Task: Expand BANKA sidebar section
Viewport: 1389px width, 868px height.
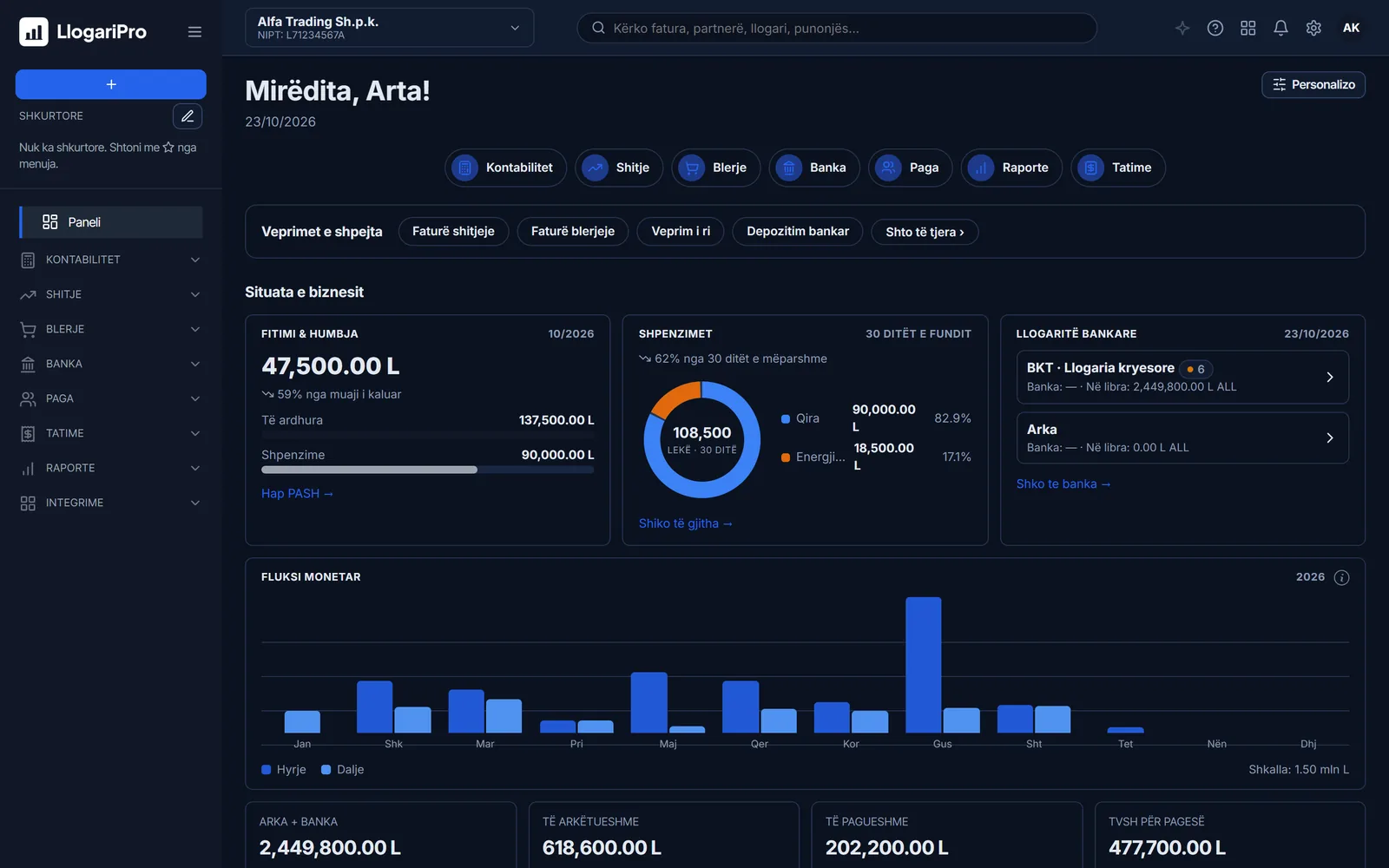Action: pyautogui.click(x=111, y=364)
